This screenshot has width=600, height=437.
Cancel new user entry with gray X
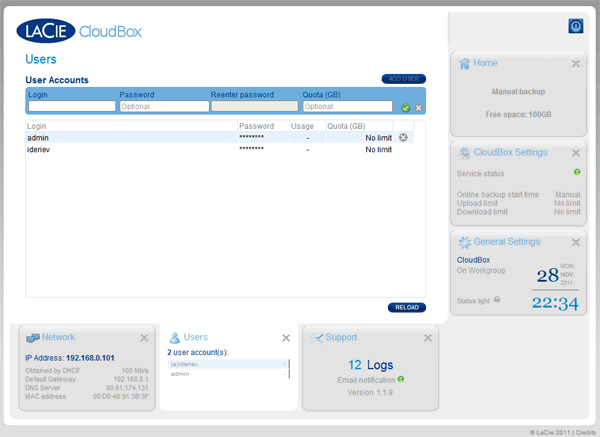(x=419, y=108)
